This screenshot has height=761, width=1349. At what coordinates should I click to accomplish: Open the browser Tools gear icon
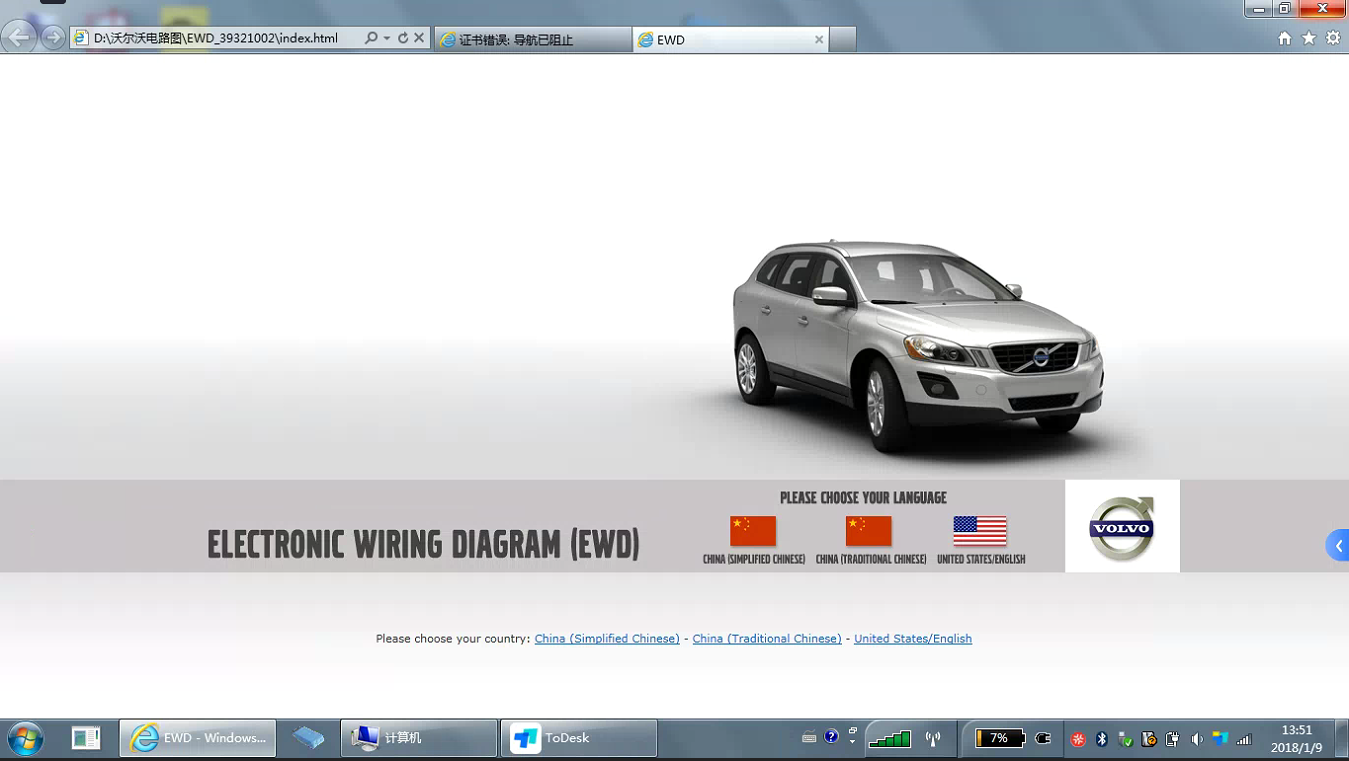[1333, 38]
